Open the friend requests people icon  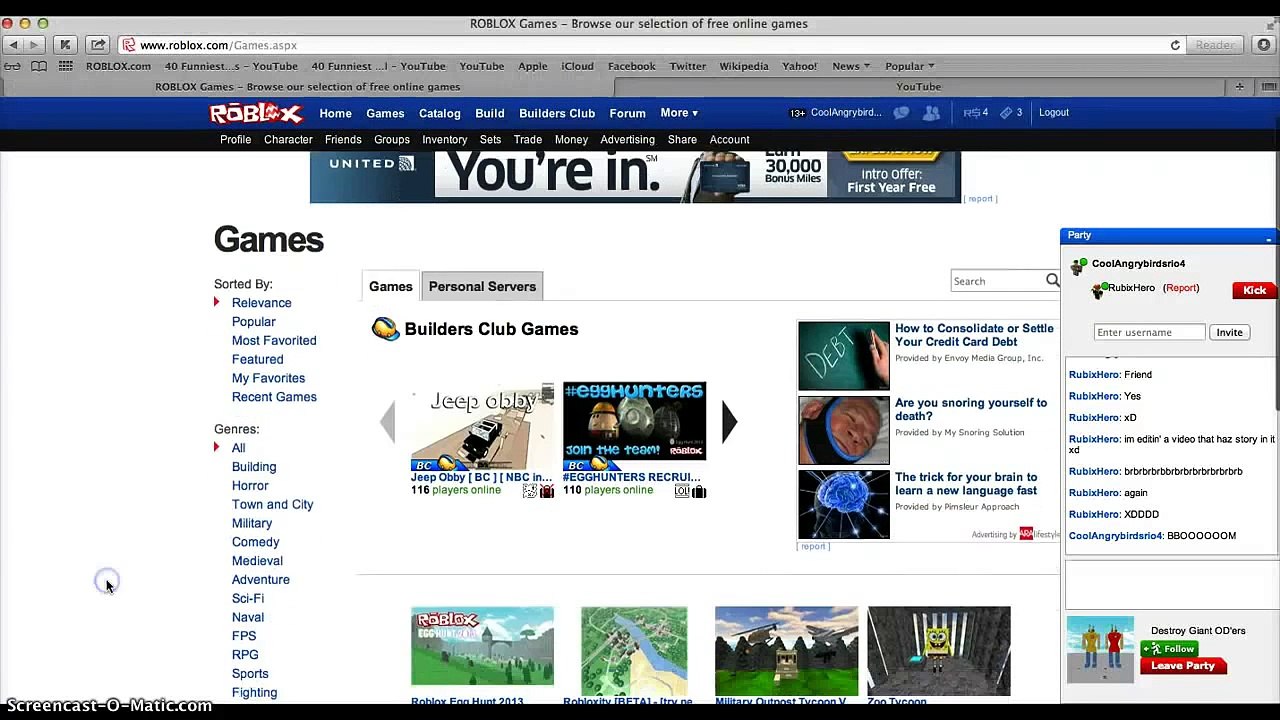click(x=931, y=113)
